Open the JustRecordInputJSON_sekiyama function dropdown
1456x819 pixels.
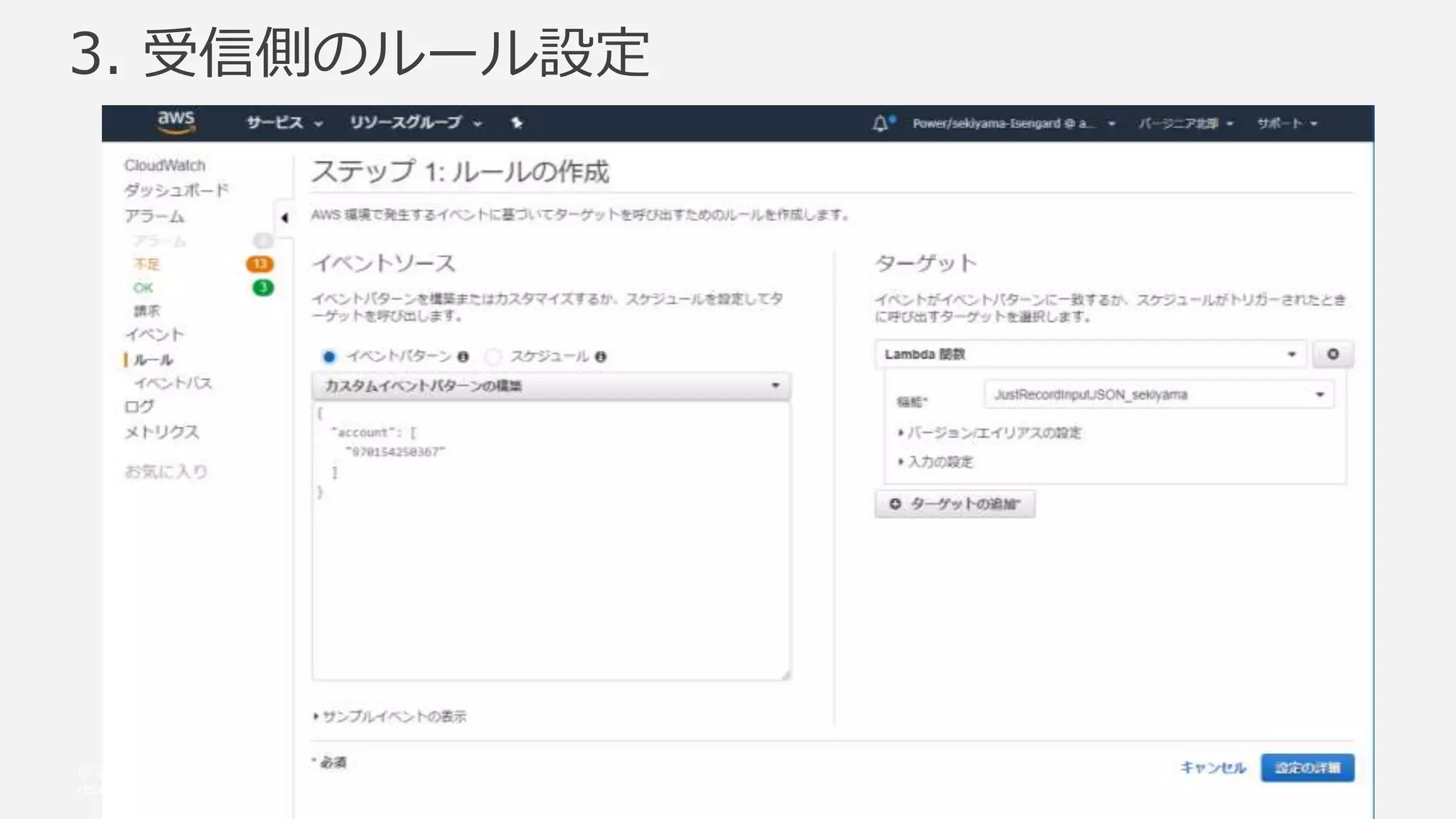click(1159, 395)
